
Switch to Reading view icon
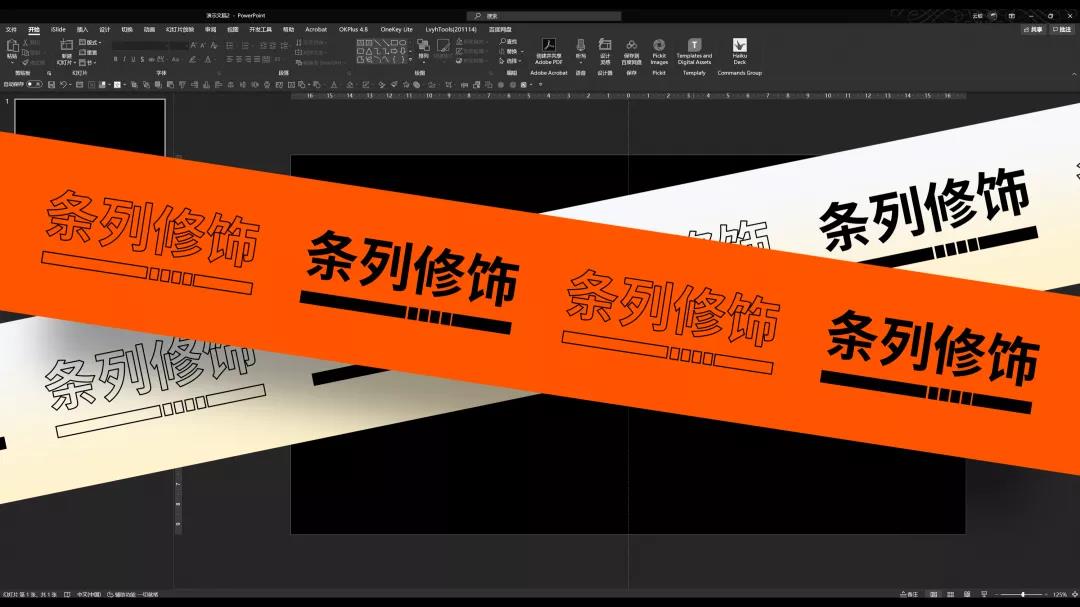pos(967,594)
